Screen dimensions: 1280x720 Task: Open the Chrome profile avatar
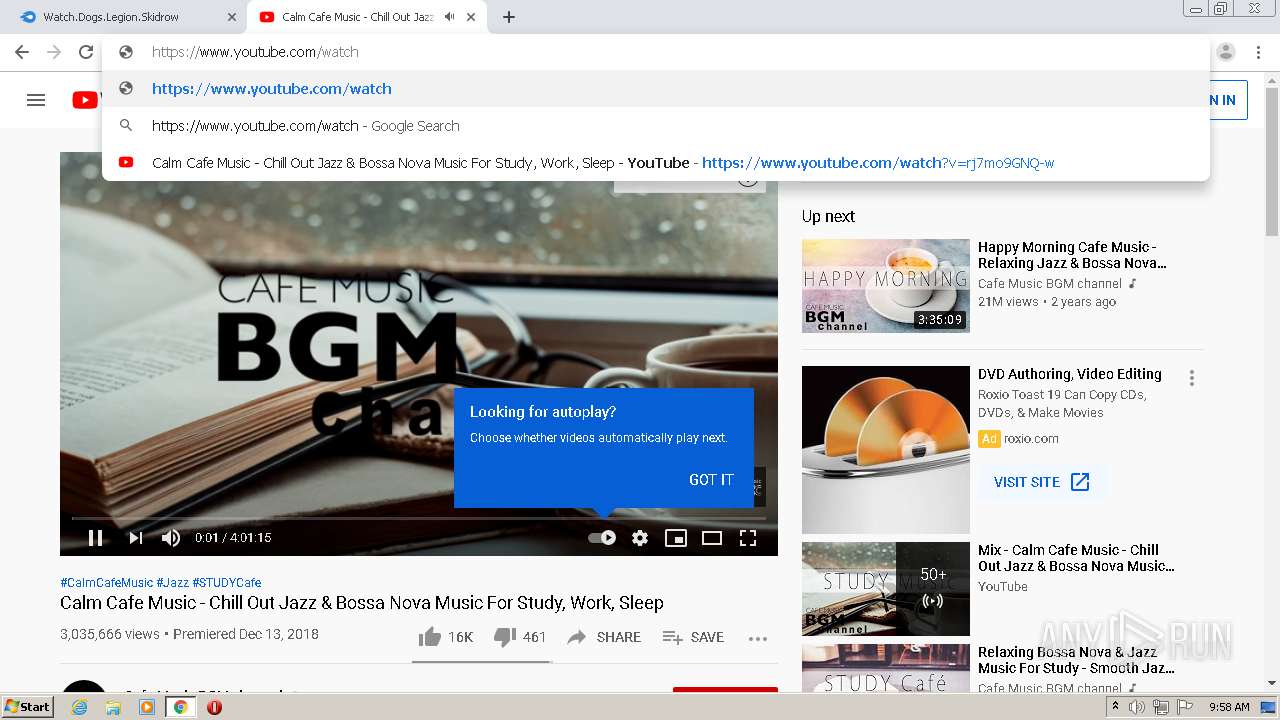(x=1226, y=52)
